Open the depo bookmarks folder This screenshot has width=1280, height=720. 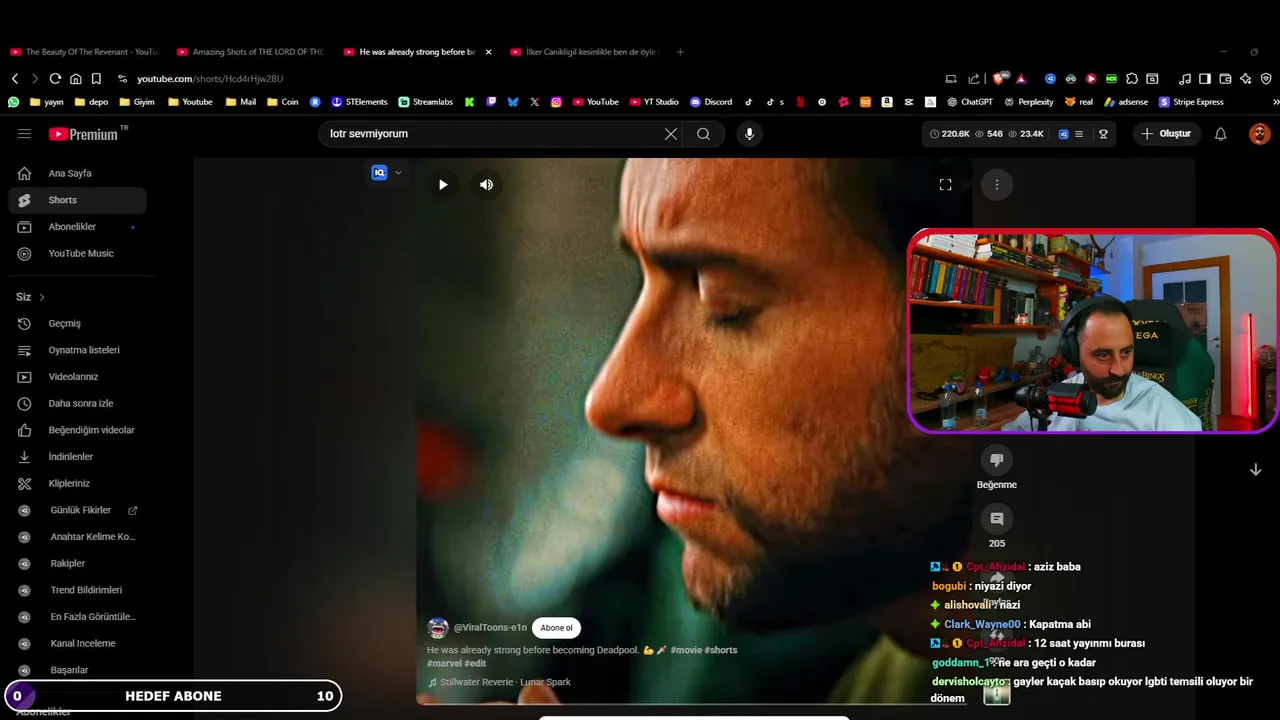tap(91, 102)
